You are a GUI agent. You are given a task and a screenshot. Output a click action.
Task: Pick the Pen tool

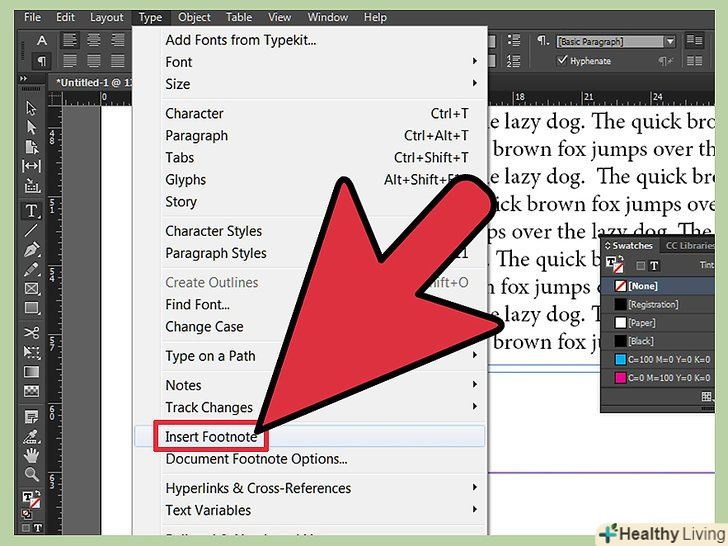(x=31, y=250)
